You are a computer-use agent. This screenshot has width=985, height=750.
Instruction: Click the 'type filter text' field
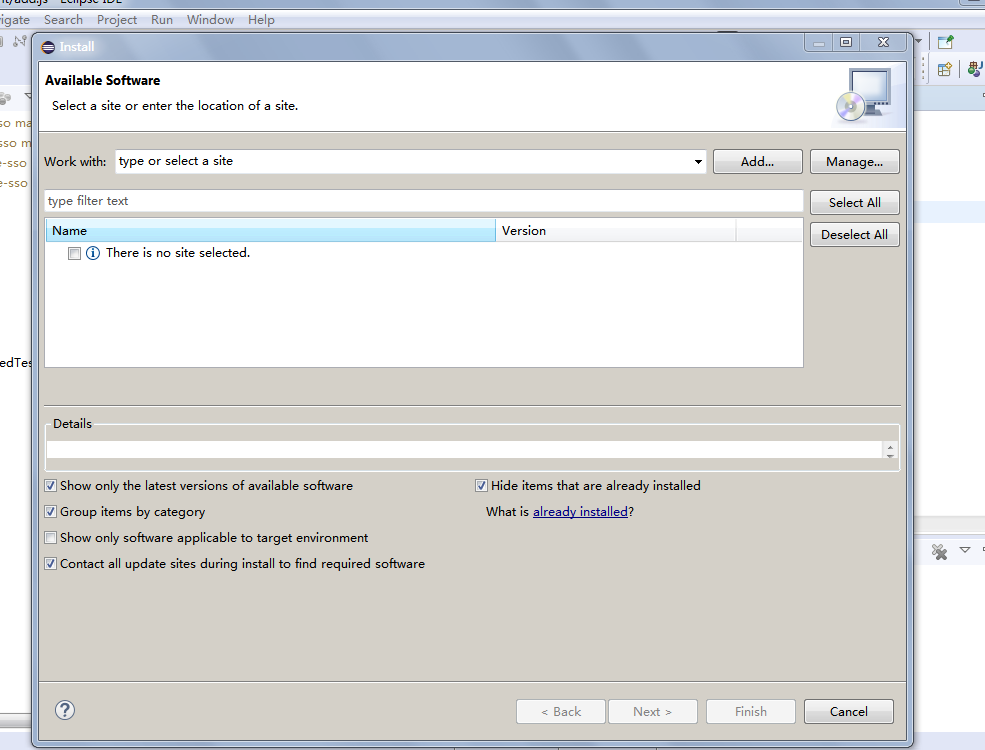pyautogui.click(x=424, y=201)
